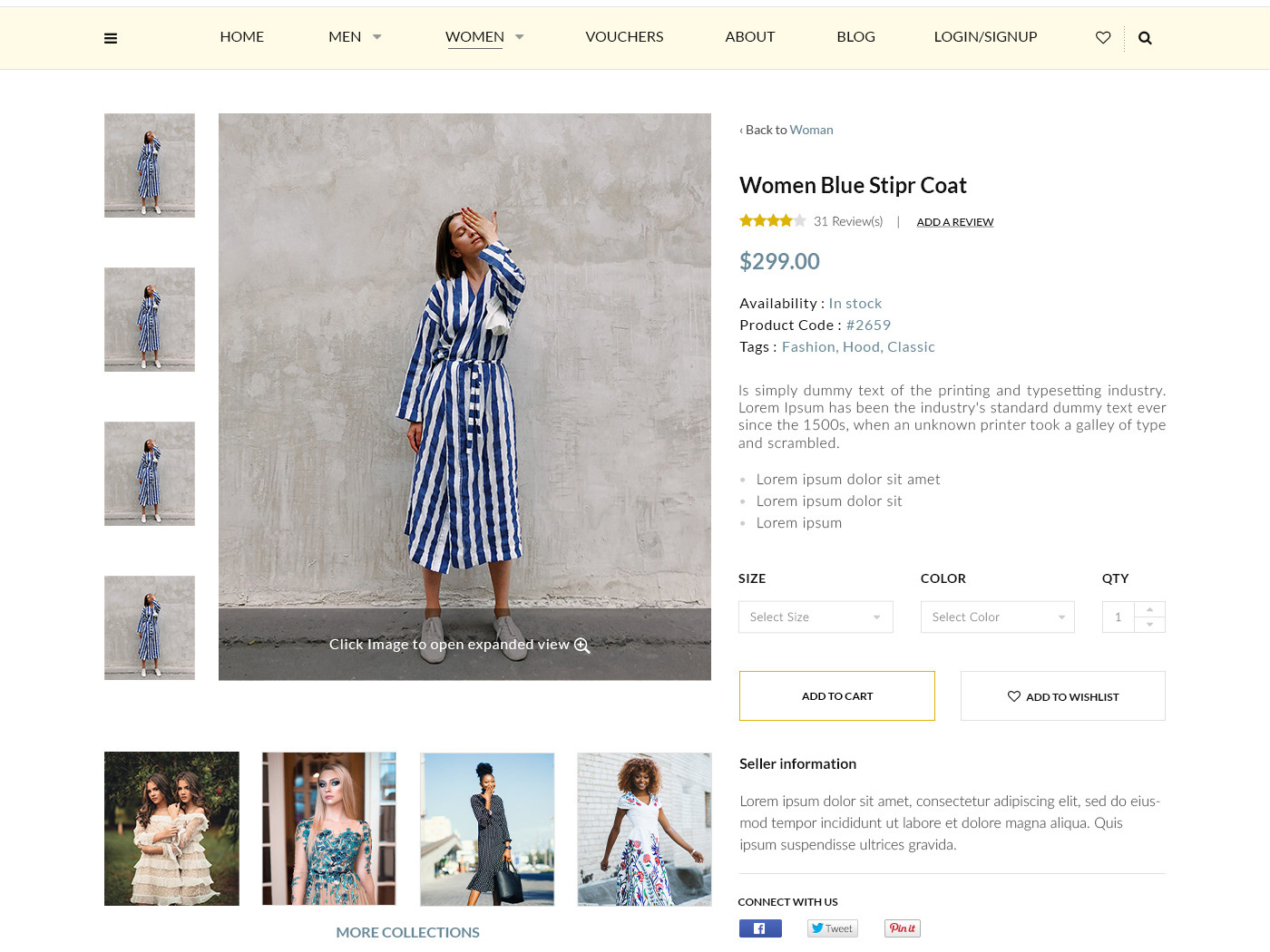This screenshot has width=1270, height=952.
Task: Open the WOMEN menu item
Action: click(474, 37)
